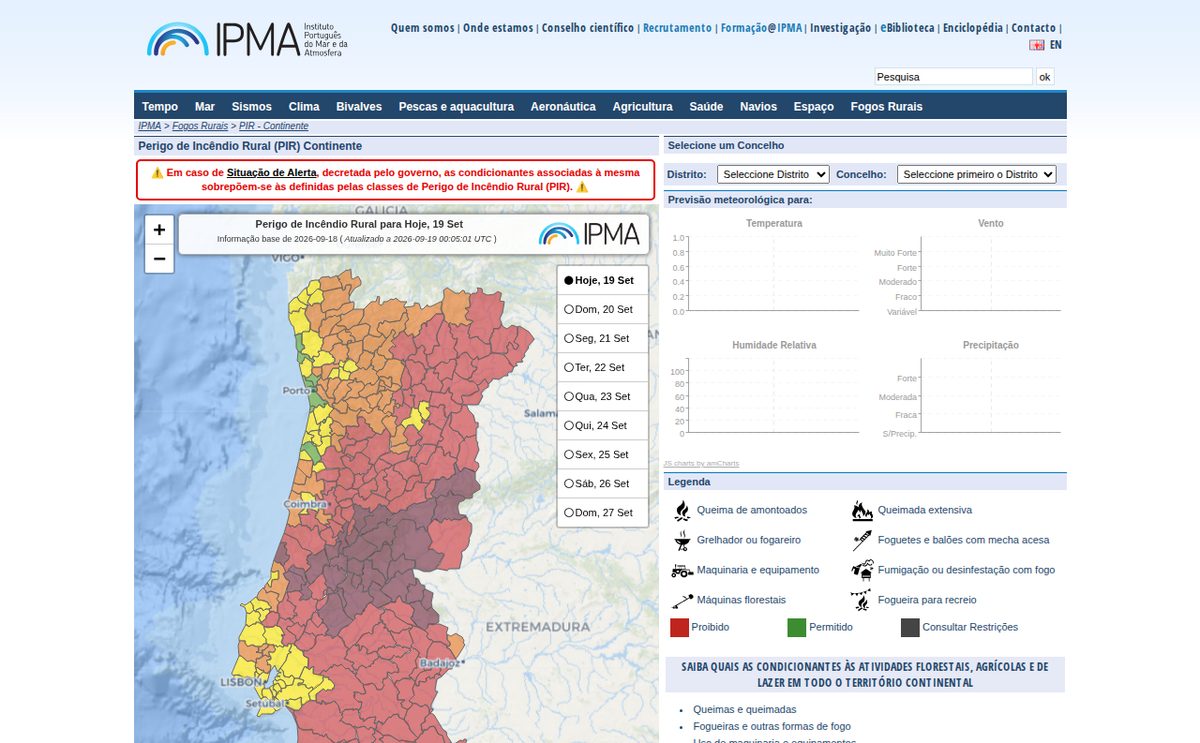This screenshot has height=743, width=1200.
Task: Click the dark Consultar Restrições swatch
Action: coord(910,627)
